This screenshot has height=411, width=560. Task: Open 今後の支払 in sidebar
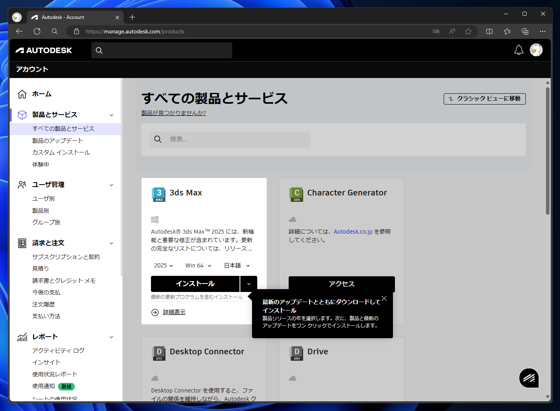[x=46, y=292]
